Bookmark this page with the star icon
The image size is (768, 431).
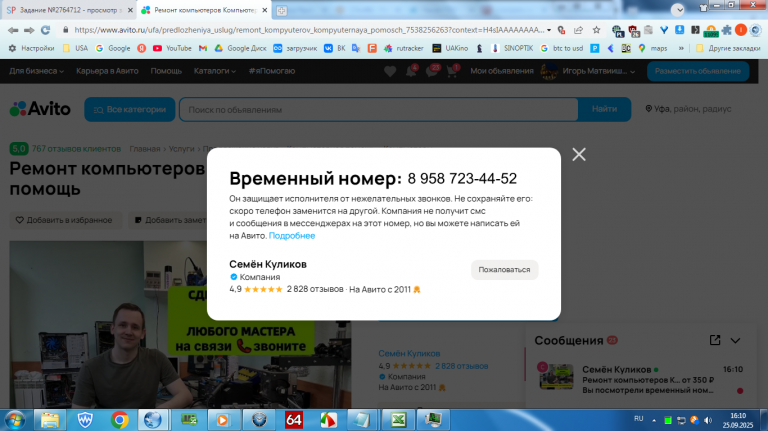pos(596,30)
